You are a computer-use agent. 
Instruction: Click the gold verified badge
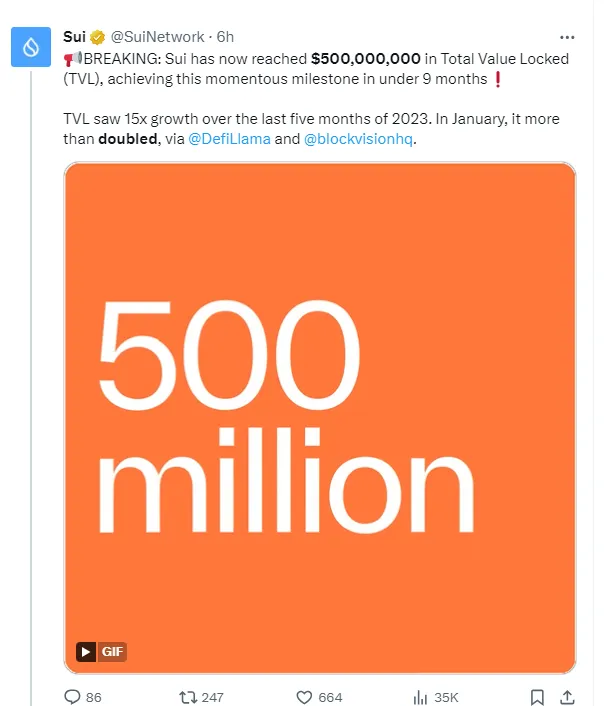98,37
